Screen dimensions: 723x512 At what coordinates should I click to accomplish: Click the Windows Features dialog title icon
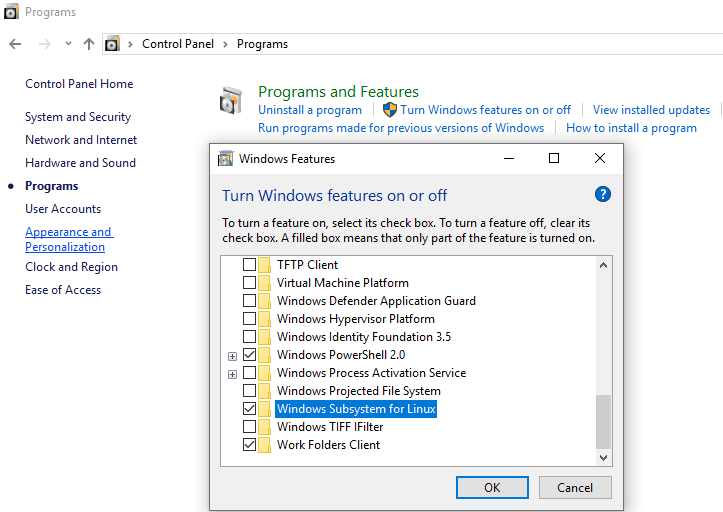[x=226, y=158]
